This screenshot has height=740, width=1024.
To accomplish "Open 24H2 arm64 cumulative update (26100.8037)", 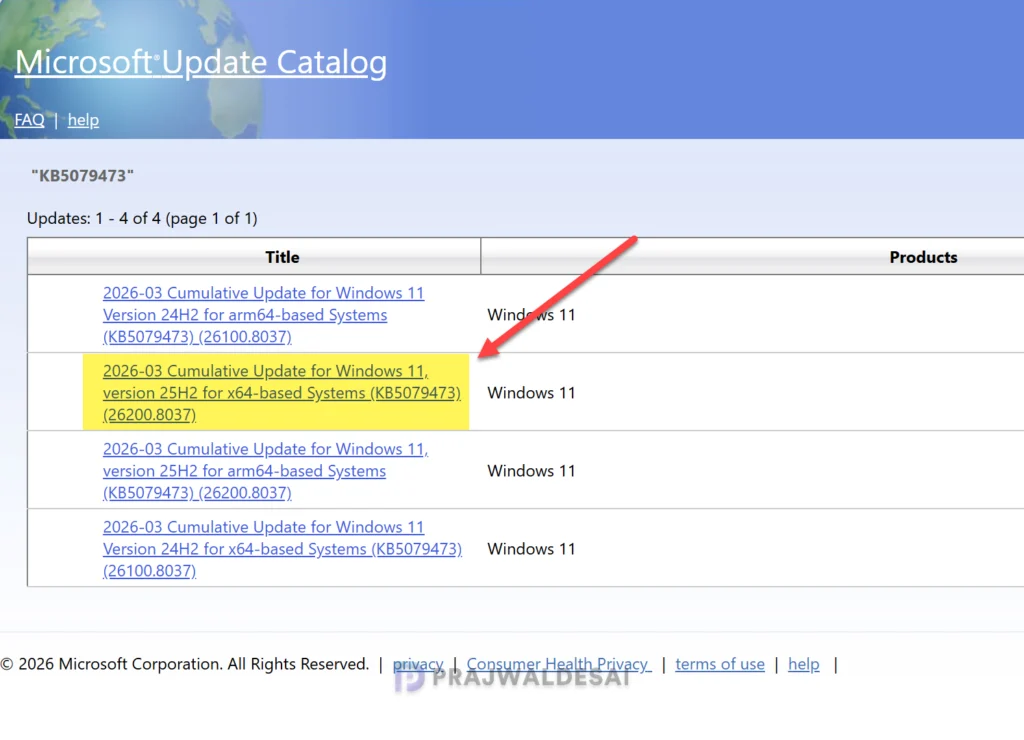I will [263, 314].
